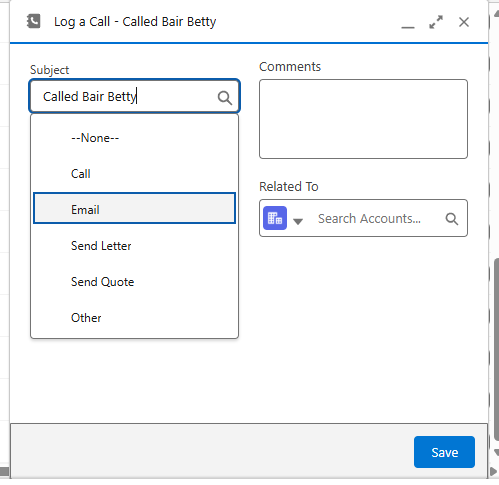Click the Log a Call phone icon
This screenshot has height=485, width=499.
click(x=33, y=21)
